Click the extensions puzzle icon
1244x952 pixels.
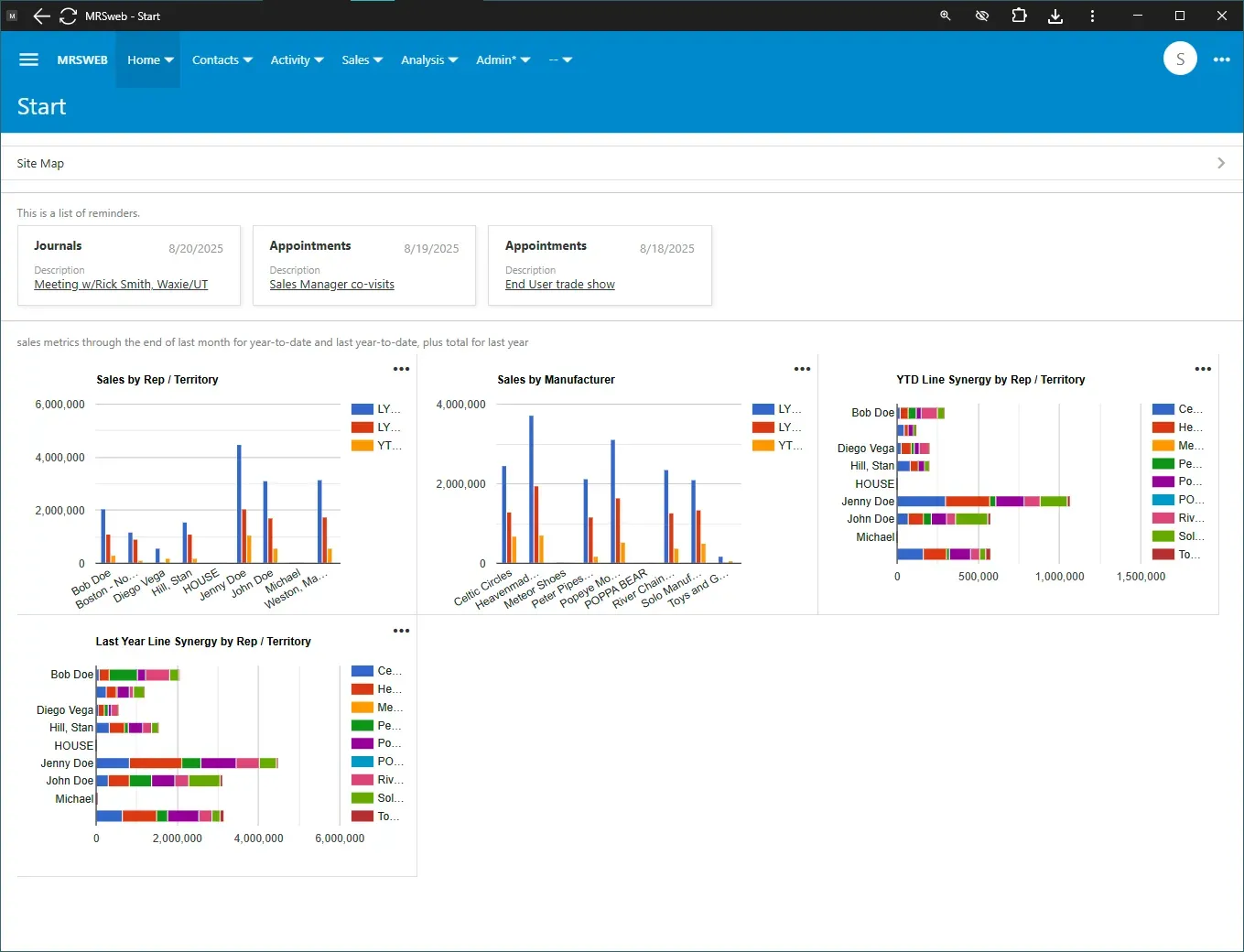click(1019, 16)
